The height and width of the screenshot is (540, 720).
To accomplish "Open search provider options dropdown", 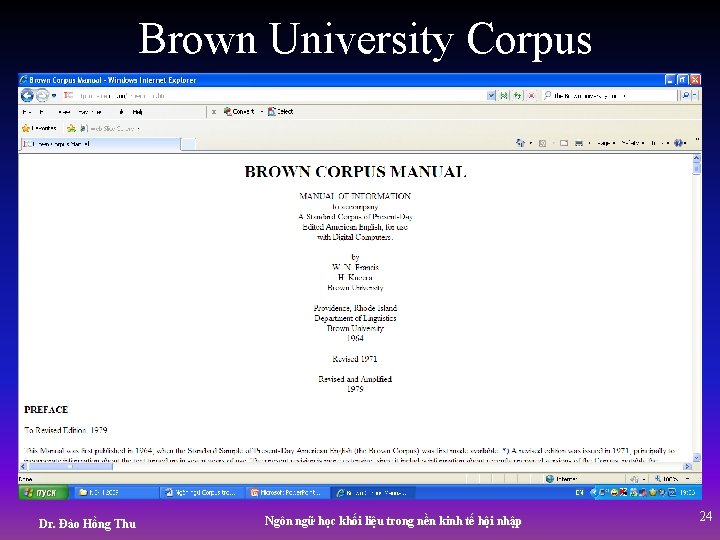I will pyautogui.click(x=695, y=96).
